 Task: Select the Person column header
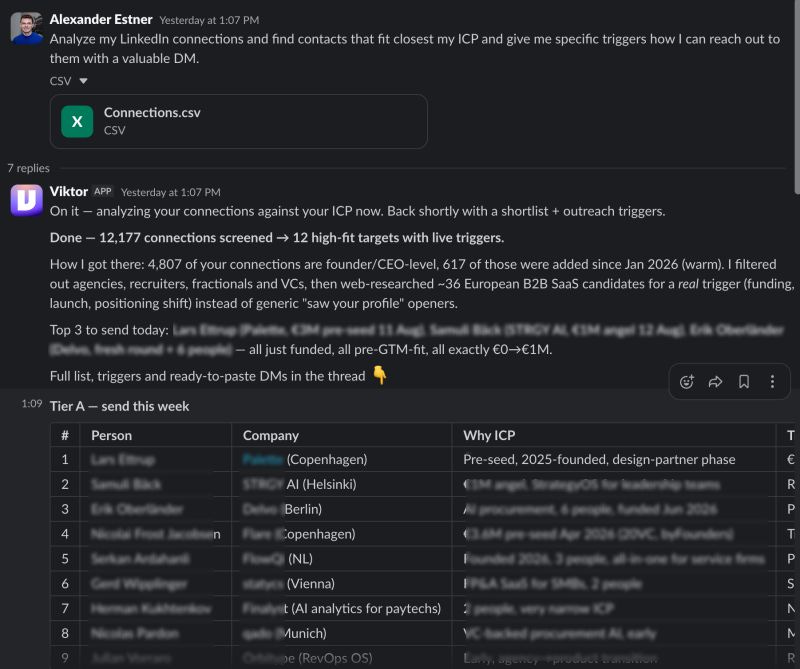pyautogui.click(x=111, y=435)
